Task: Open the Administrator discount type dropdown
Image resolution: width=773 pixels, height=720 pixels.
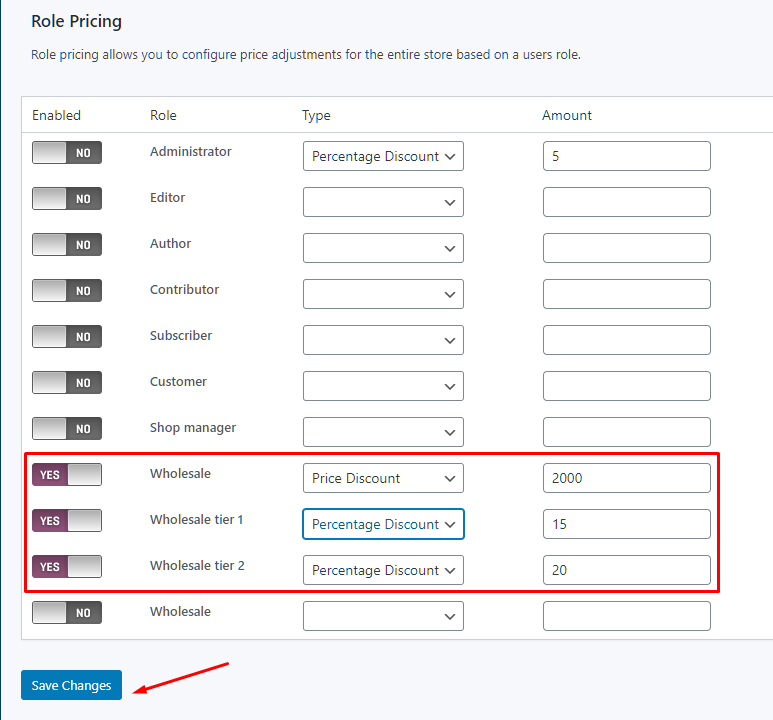Action: [383, 156]
